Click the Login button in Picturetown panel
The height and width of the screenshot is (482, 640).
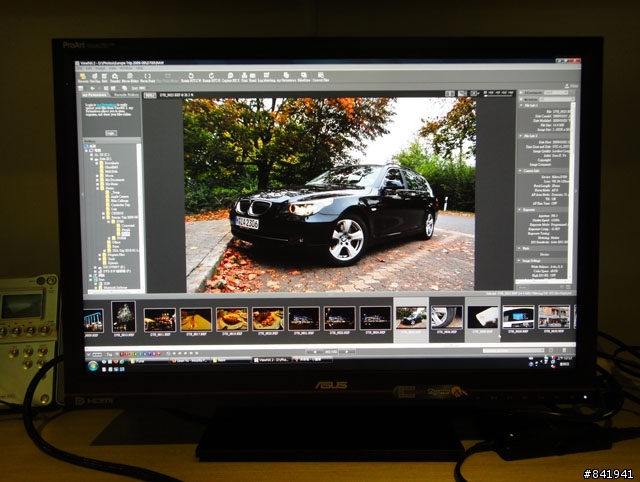pos(111,133)
